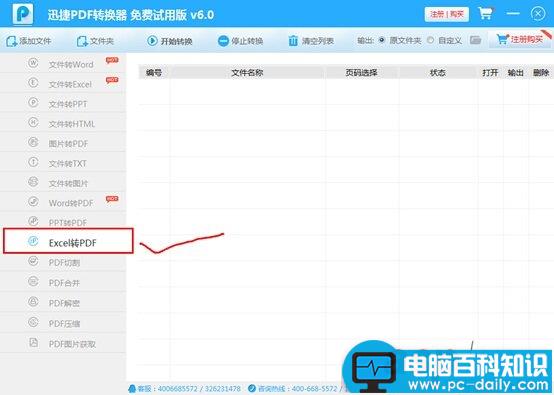Open PDF合并 merge option

[63, 282]
